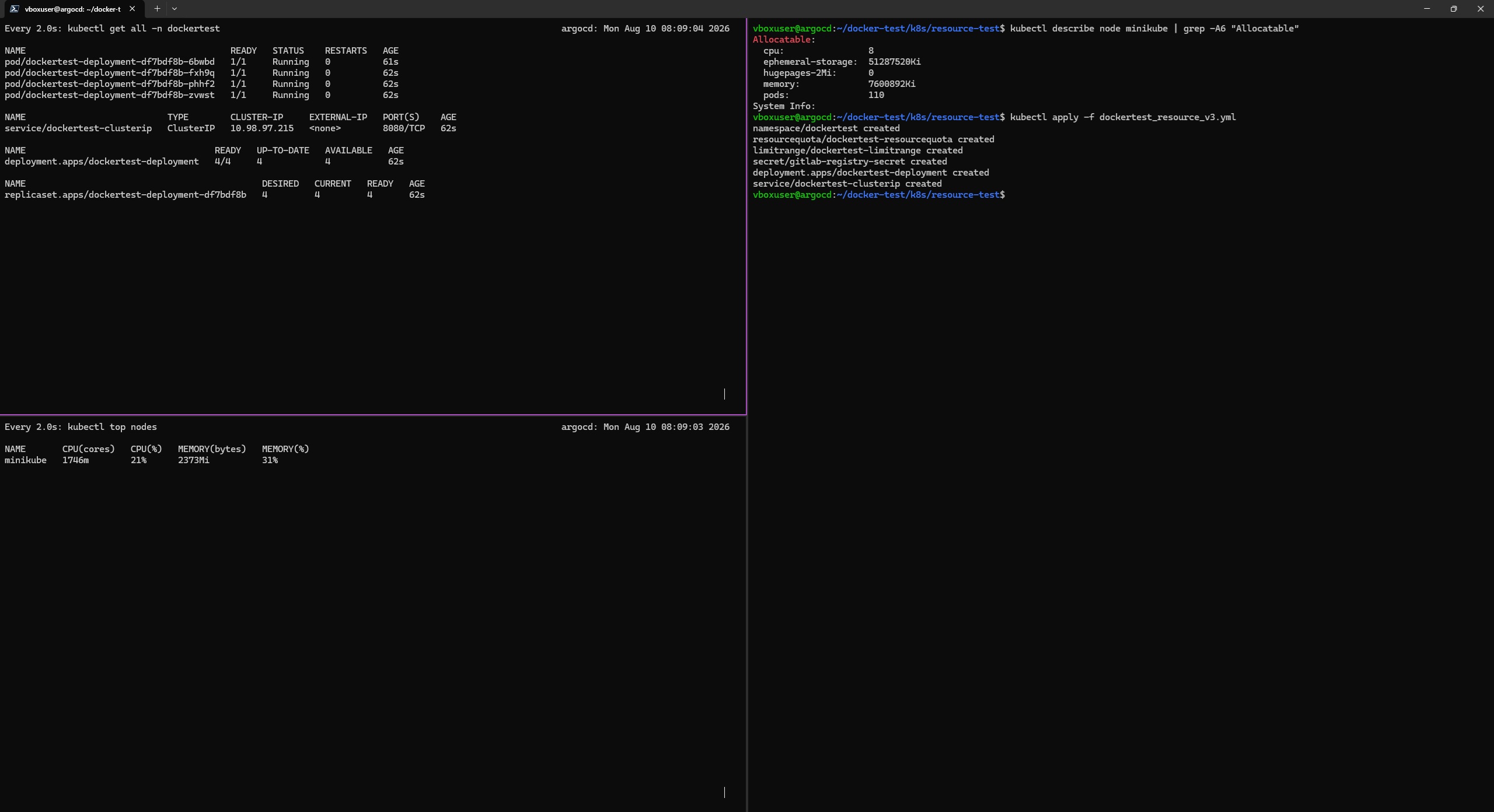This screenshot has height=812, width=1494.
Task: Click the 4/4 READY deployment value
Action: (222, 162)
